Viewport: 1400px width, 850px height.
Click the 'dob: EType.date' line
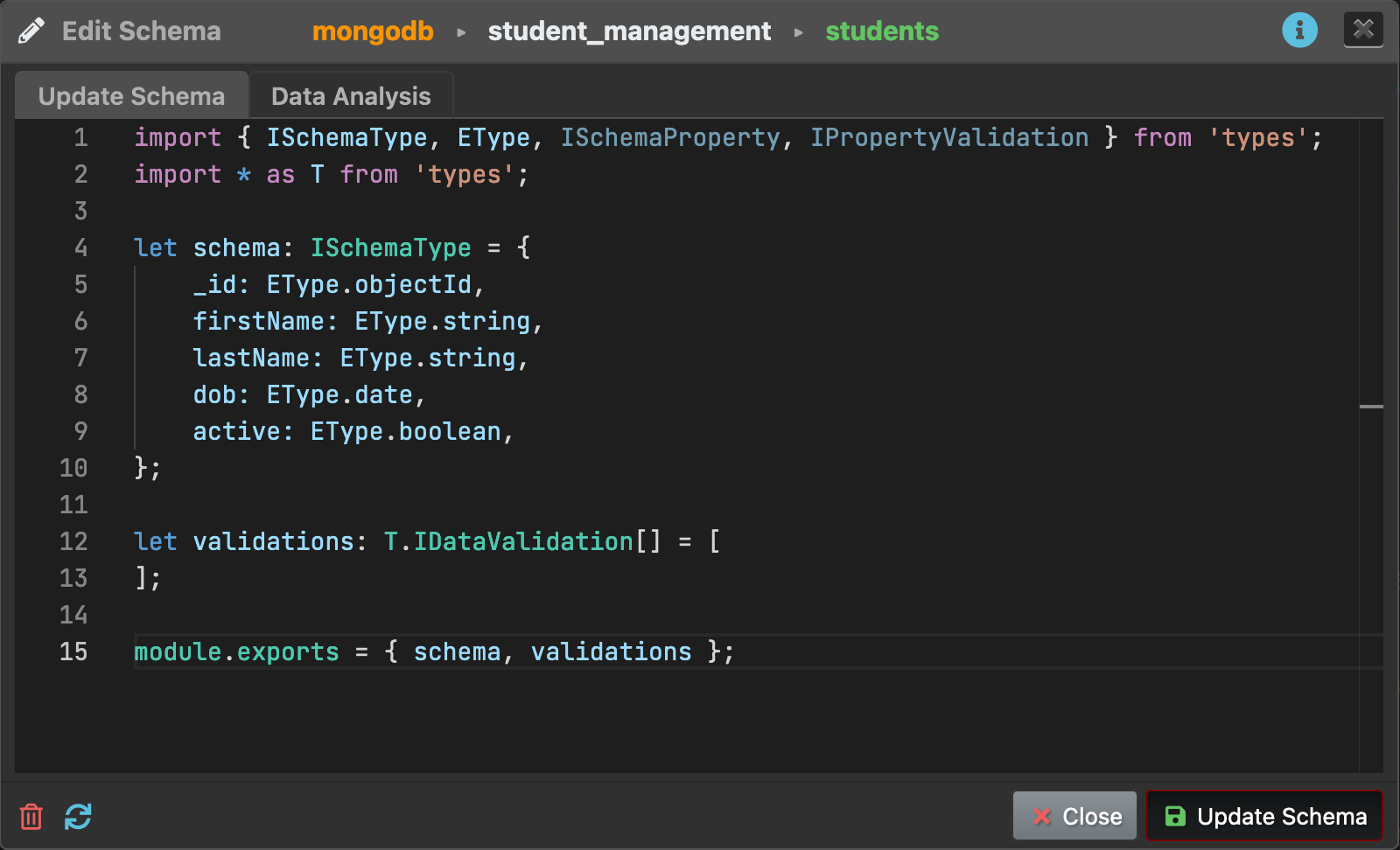[x=309, y=394]
